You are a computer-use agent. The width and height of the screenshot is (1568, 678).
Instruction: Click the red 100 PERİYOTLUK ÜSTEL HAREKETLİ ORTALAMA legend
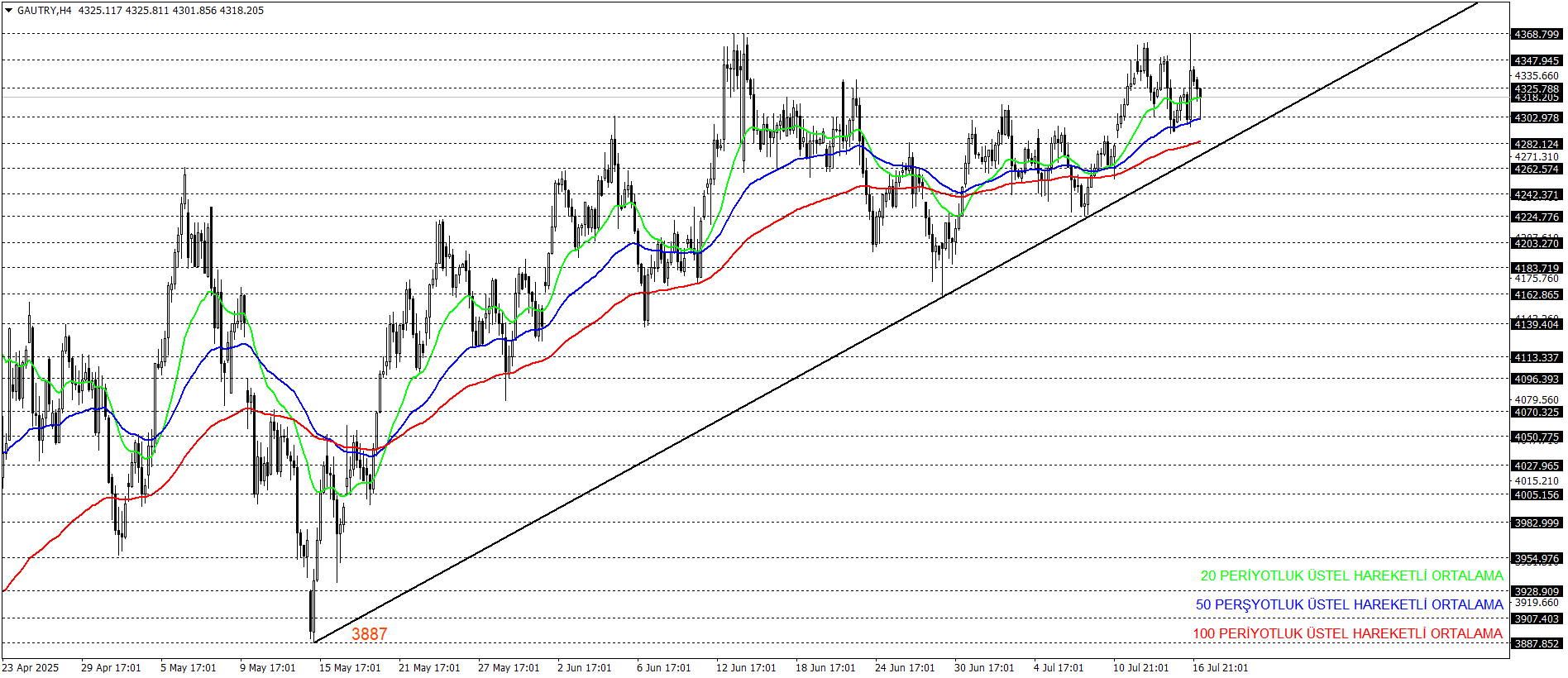tap(1347, 633)
